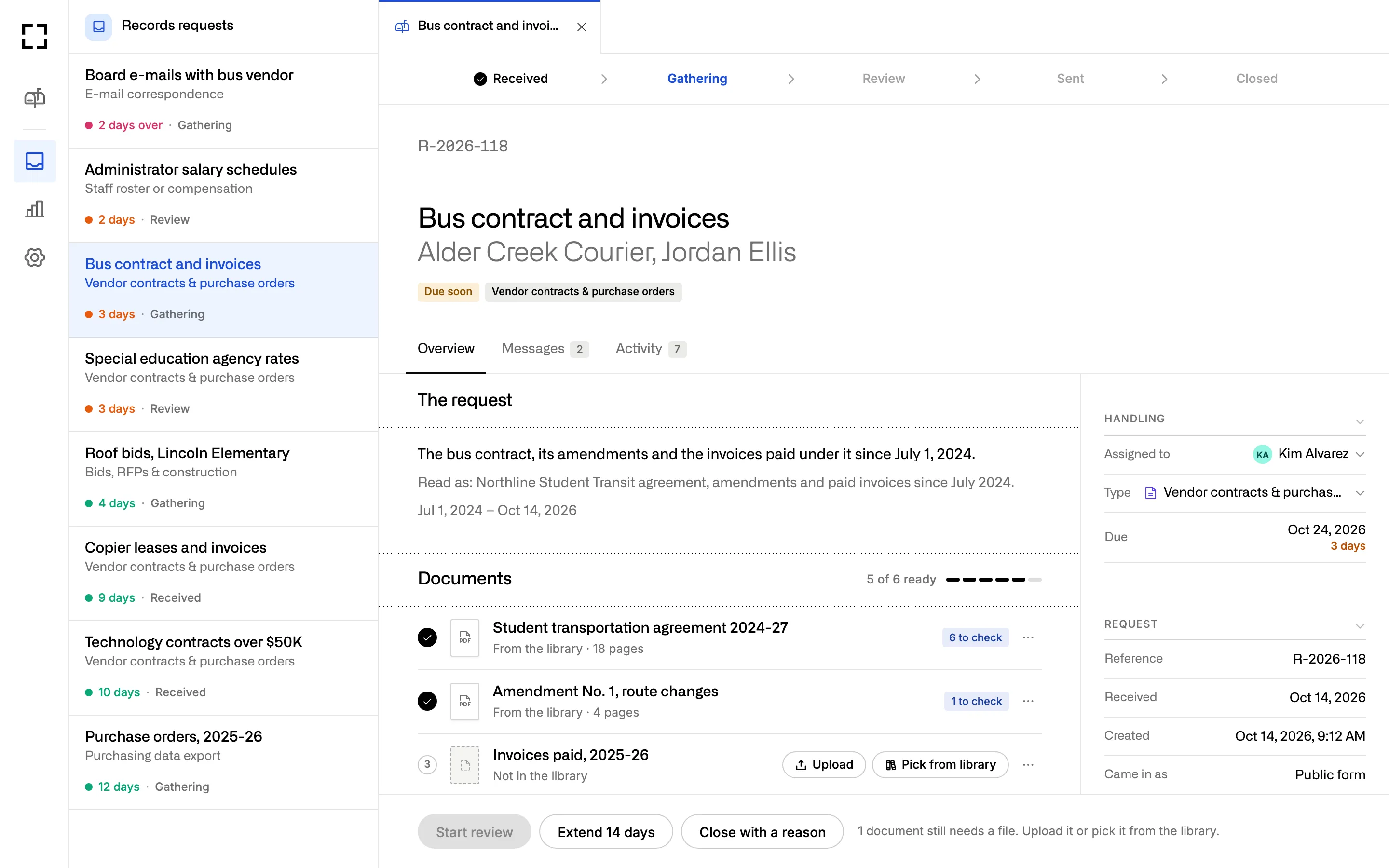This screenshot has width=1389, height=868.
Task: Click the 1 to check badge
Action: point(976,701)
